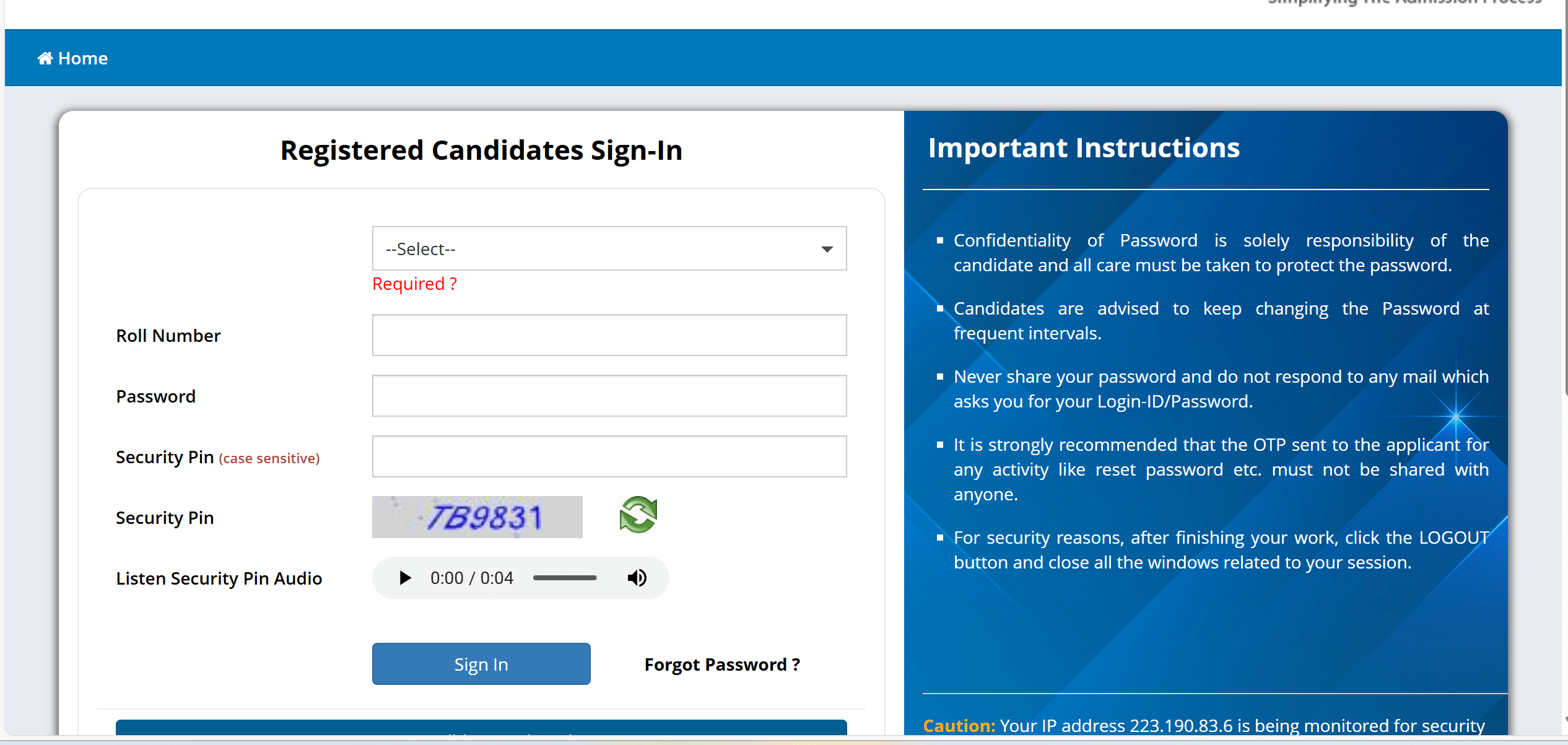The width and height of the screenshot is (1568, 745).
Task: Expand the --Select-- dropdown menu
Action: pos(608,247)
